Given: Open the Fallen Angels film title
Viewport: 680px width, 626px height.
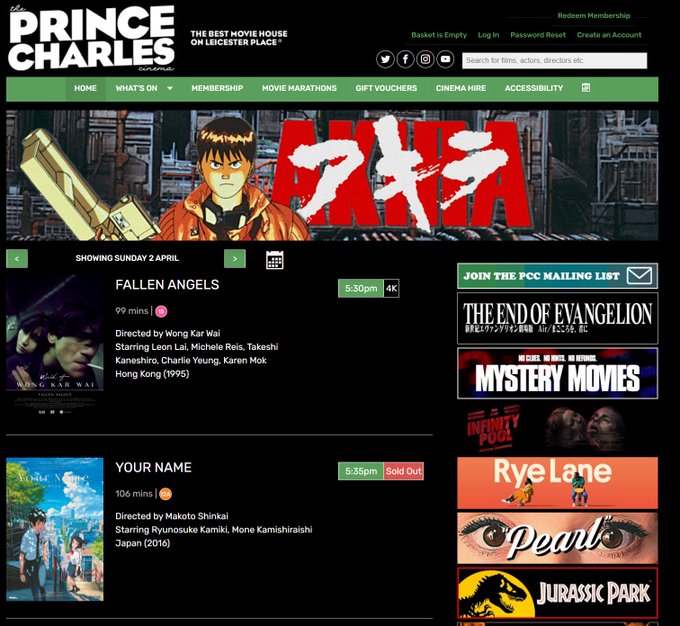Looking at the screenshot, I should point(167,285).
